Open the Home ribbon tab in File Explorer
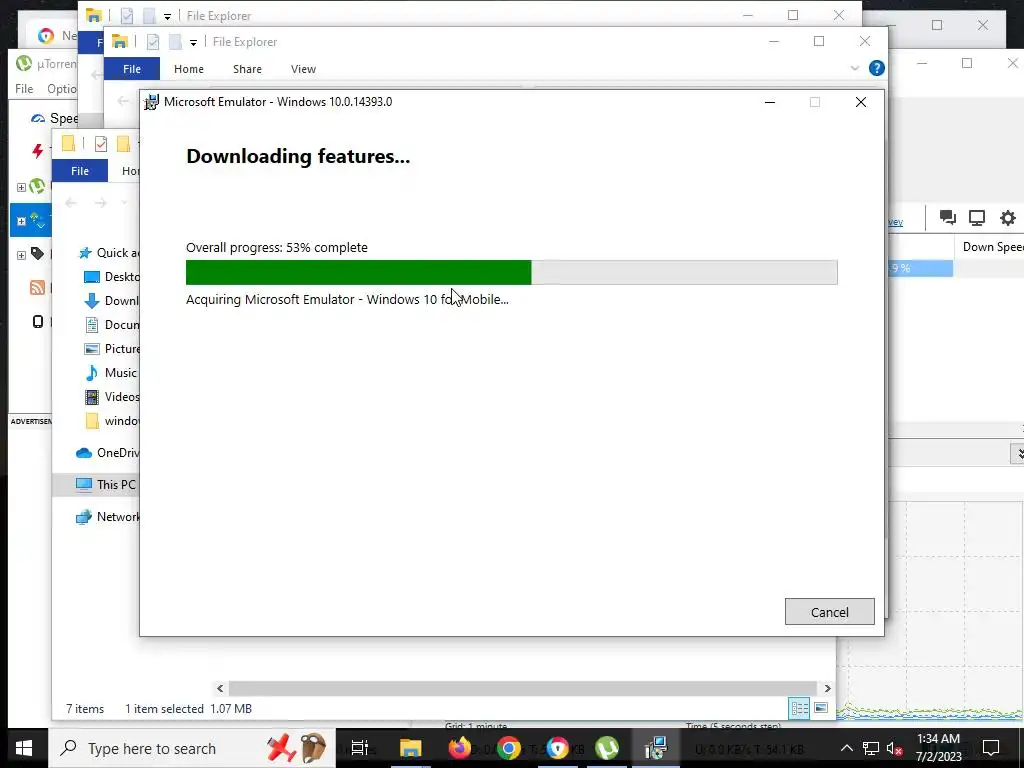Viewport: 1024px width, 768px height. (189, 69)
